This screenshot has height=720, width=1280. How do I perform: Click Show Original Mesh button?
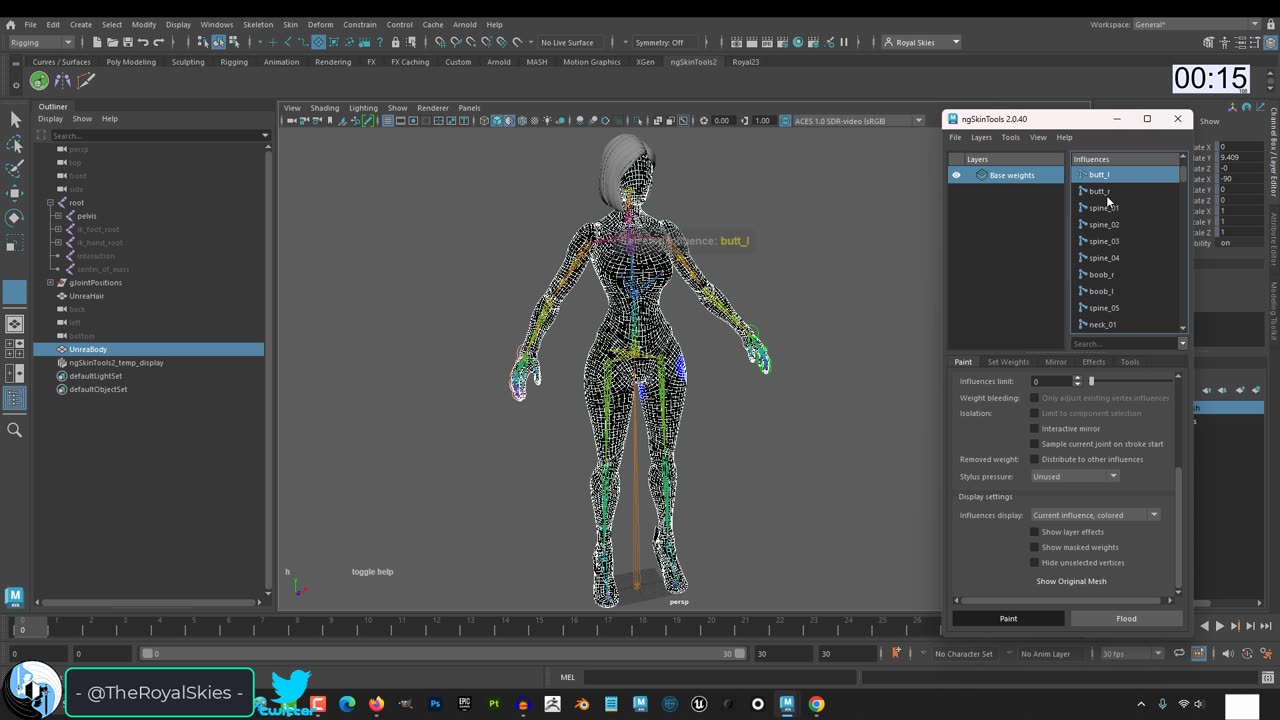tap(1071, 581)
